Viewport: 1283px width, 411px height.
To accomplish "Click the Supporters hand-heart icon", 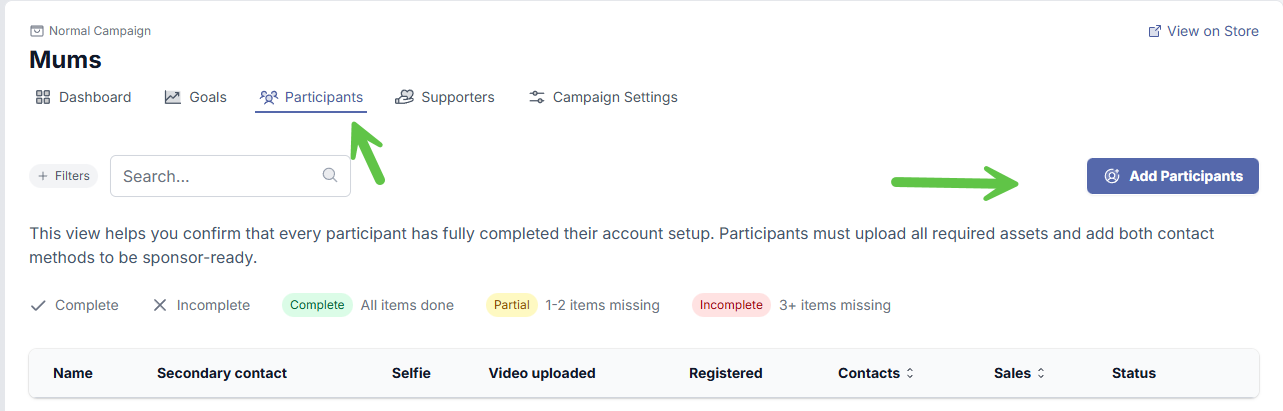I will [405, 97].
